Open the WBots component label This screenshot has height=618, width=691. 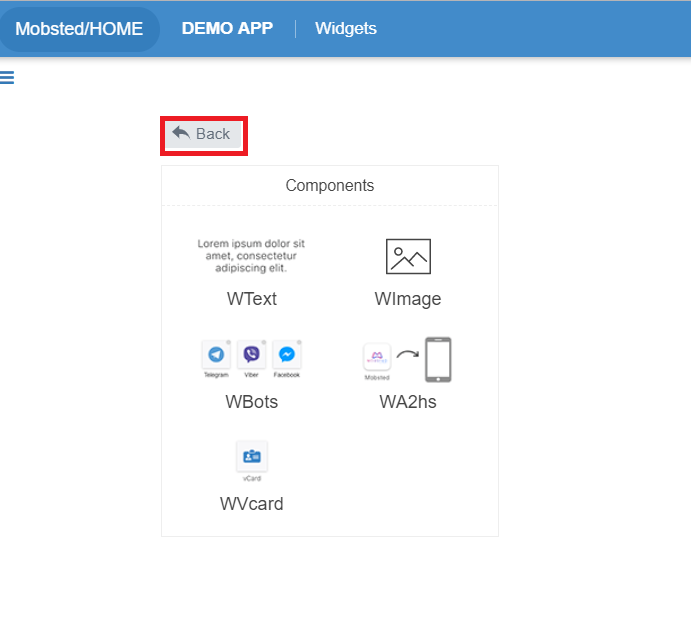click(x=251, y=402)
